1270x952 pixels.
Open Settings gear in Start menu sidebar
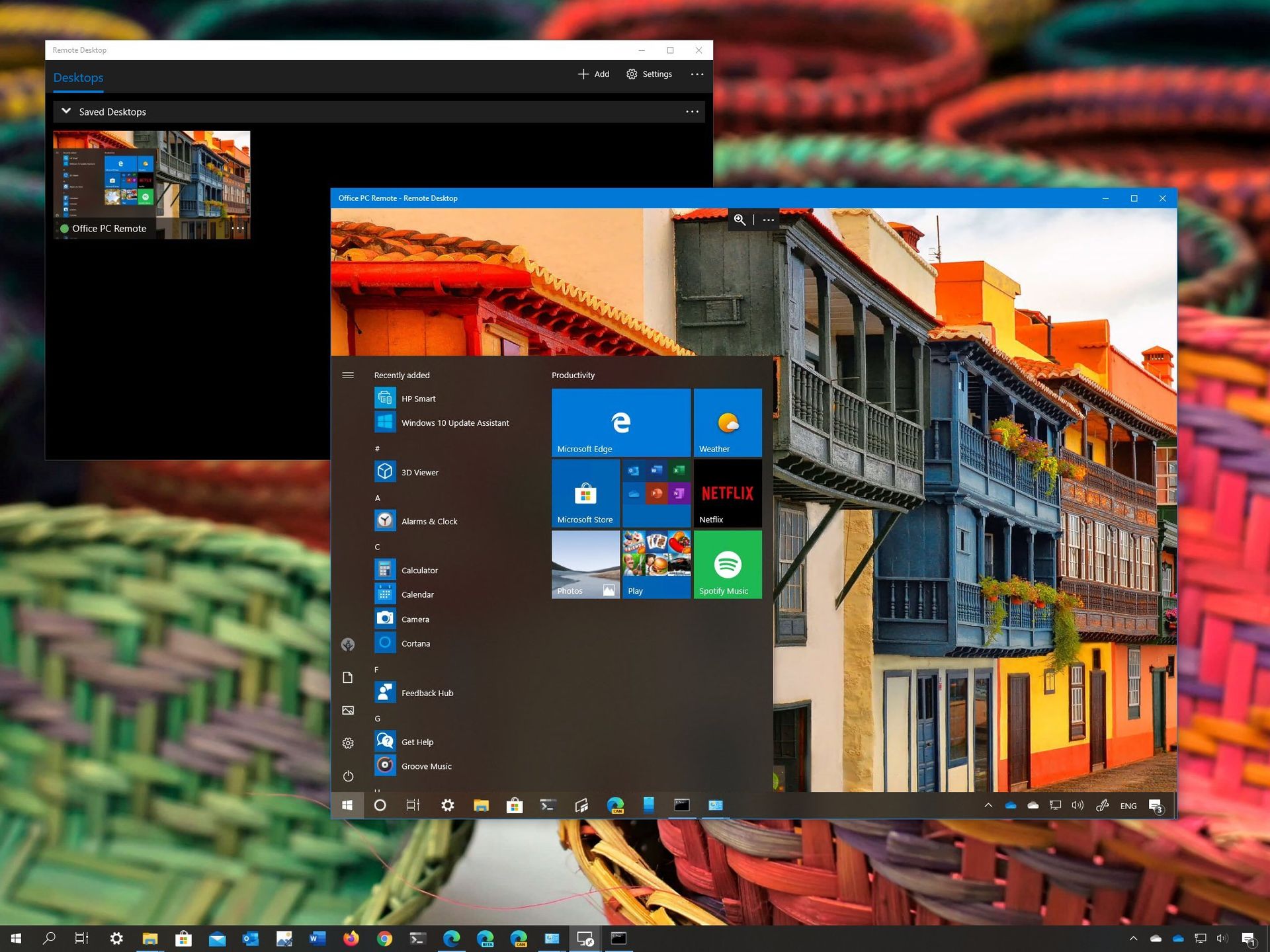pyautogui.click(x=348, y=742)
